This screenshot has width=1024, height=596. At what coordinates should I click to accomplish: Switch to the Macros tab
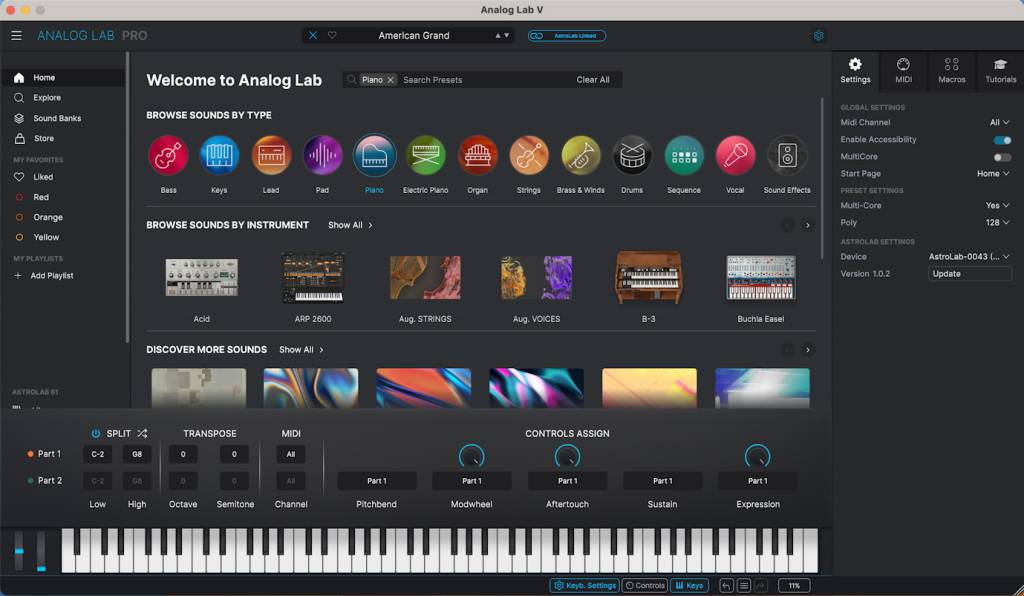(x=951, y=69)
